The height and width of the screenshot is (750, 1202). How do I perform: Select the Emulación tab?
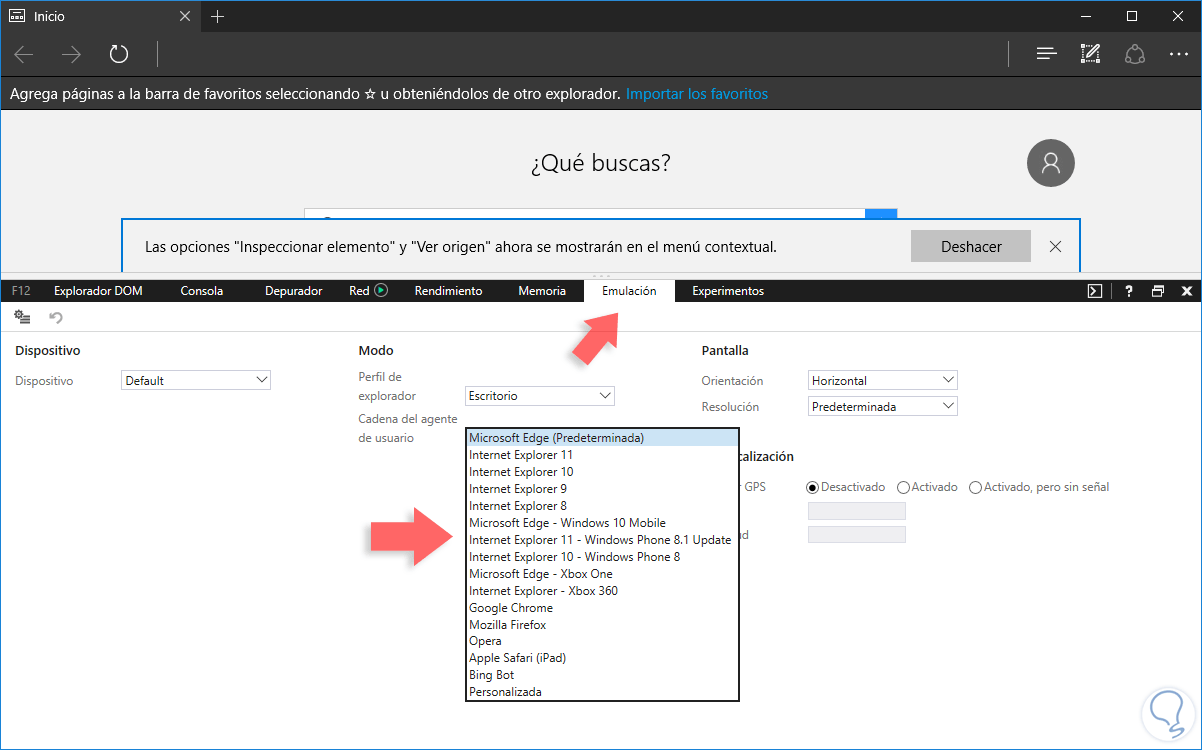click(629, 291)
